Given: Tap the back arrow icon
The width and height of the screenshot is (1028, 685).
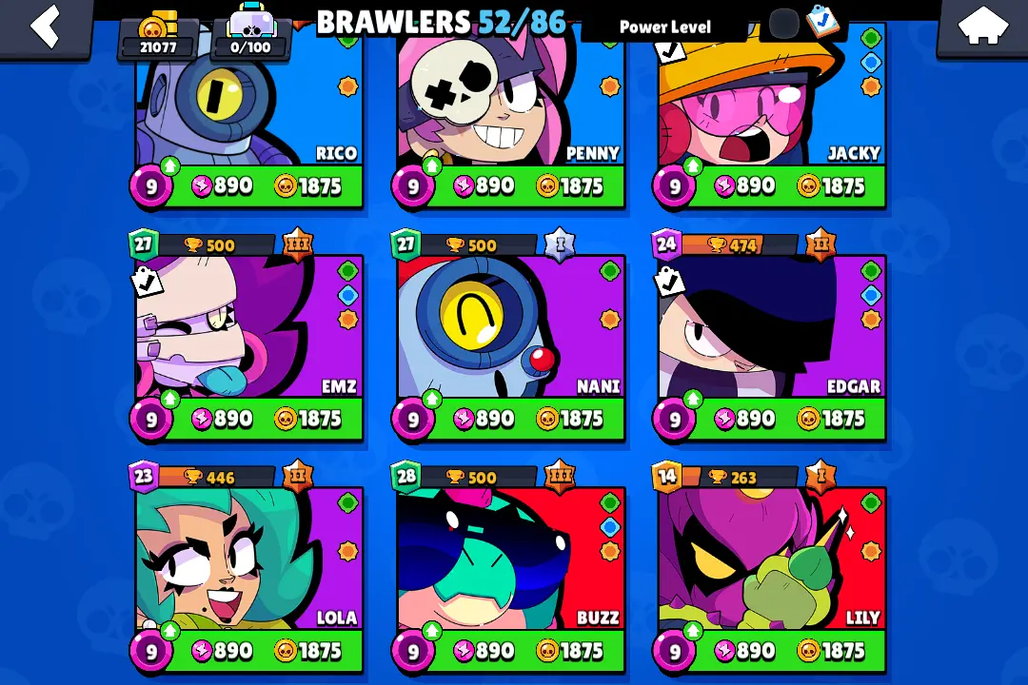Looking at the screenshot, I should point(45,26).
